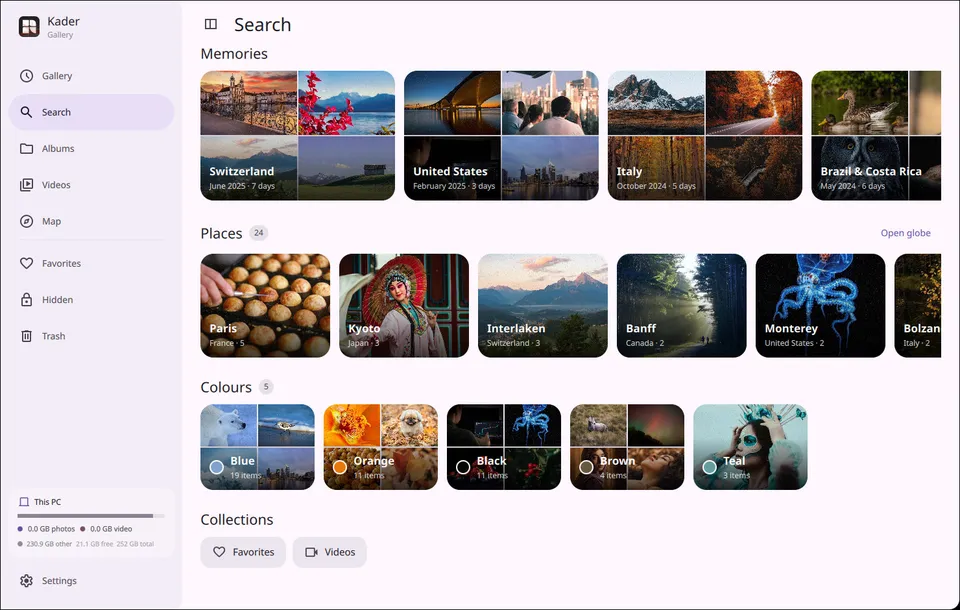Image resolution: width=960 pixels, height=610 pixels.
Task: Toggle the sidebar panel icon beside Search
Action: click(x=211, y=24)
